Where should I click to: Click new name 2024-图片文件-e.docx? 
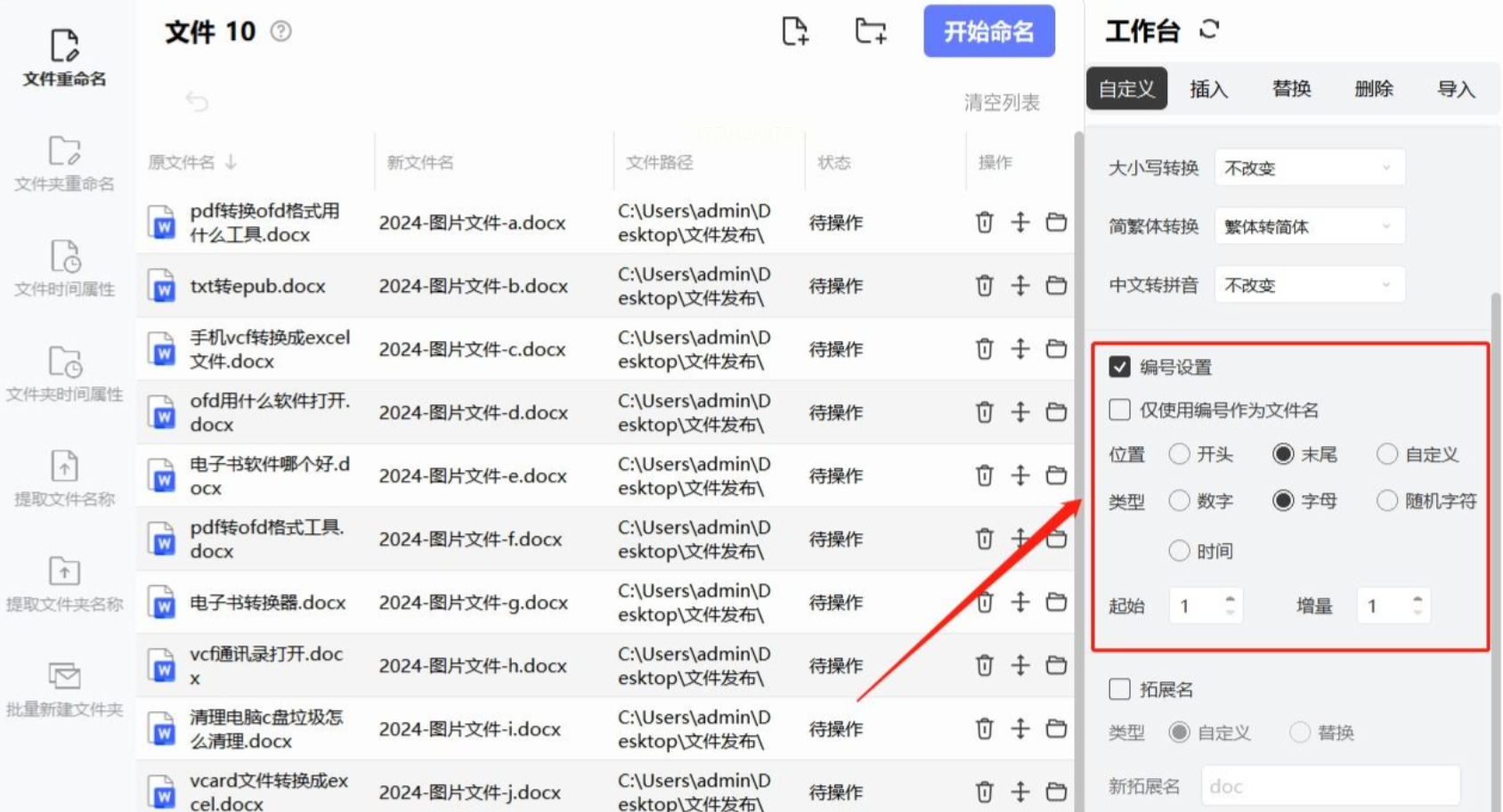[473, 476]
